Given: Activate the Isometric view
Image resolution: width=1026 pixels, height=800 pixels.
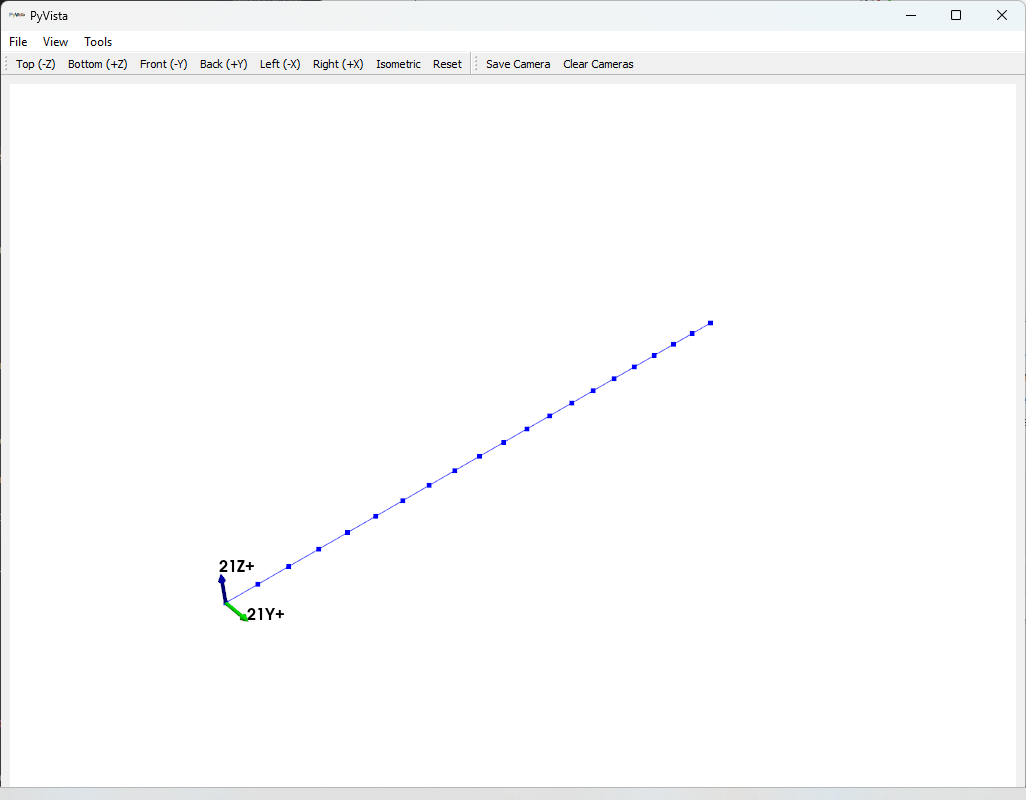Looking at the screenshot, I should coord(398,63).
